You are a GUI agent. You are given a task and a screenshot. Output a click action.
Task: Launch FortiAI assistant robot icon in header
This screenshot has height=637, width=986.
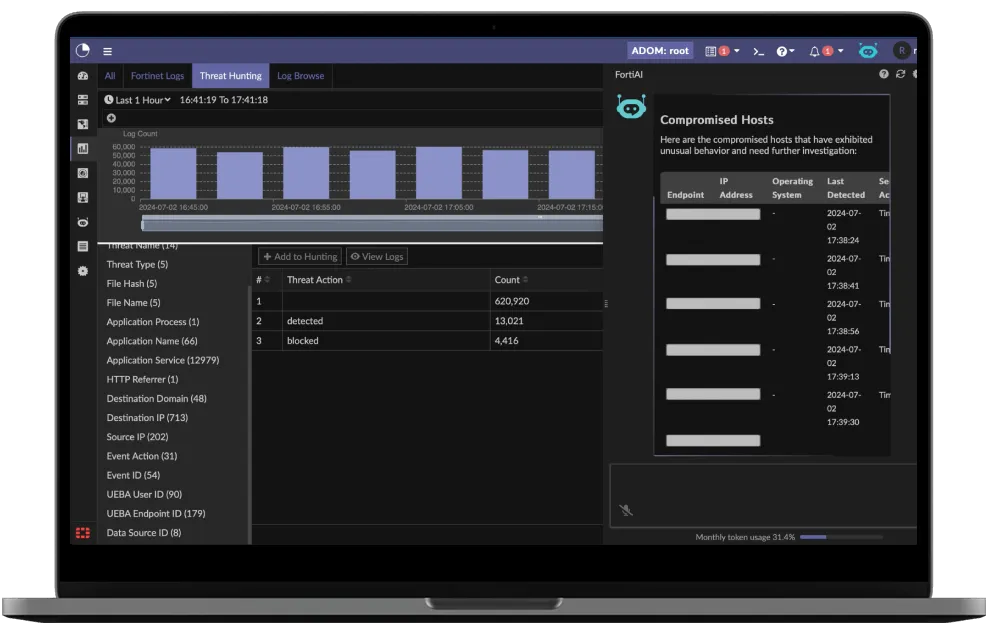tap(868, 51)
